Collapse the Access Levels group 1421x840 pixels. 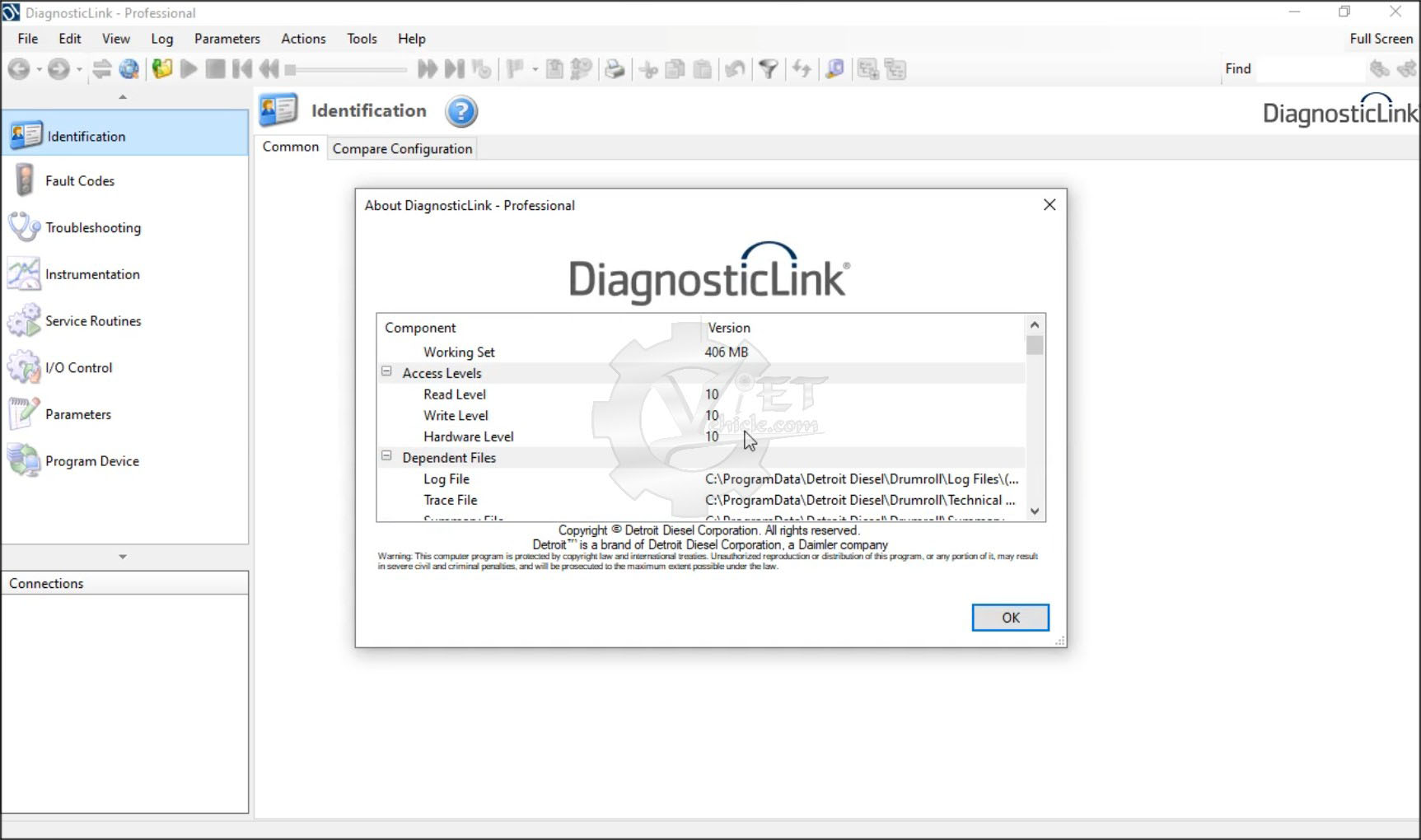[386, 371]
